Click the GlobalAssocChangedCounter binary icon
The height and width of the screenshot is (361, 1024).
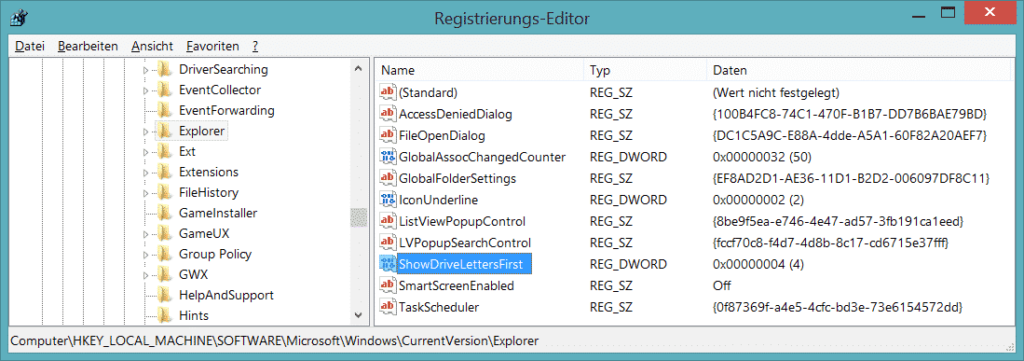388,157
